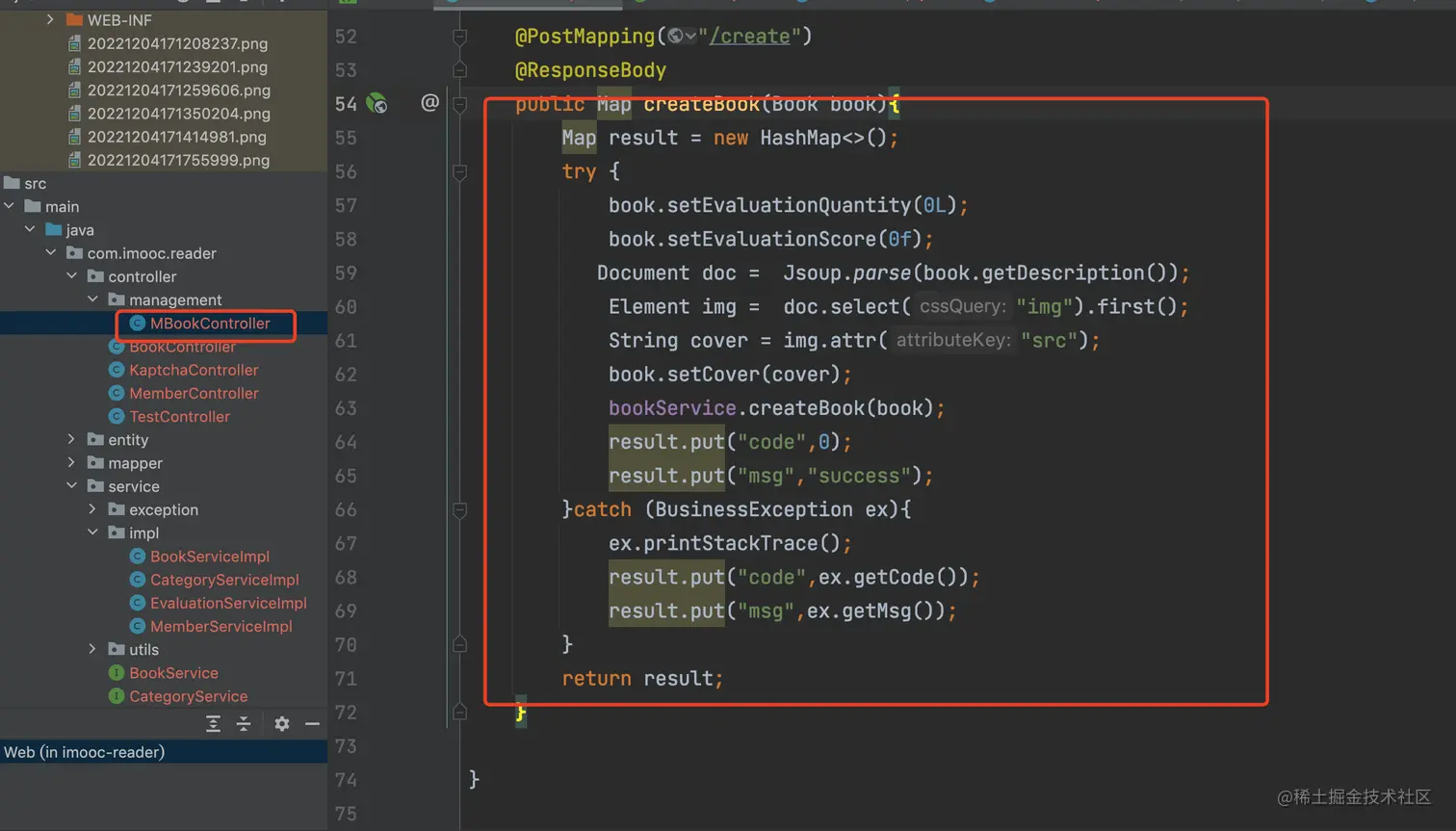Select MBookController class in project tree
The width and height of the screenshot is (1456, 831).
[209, 324]
